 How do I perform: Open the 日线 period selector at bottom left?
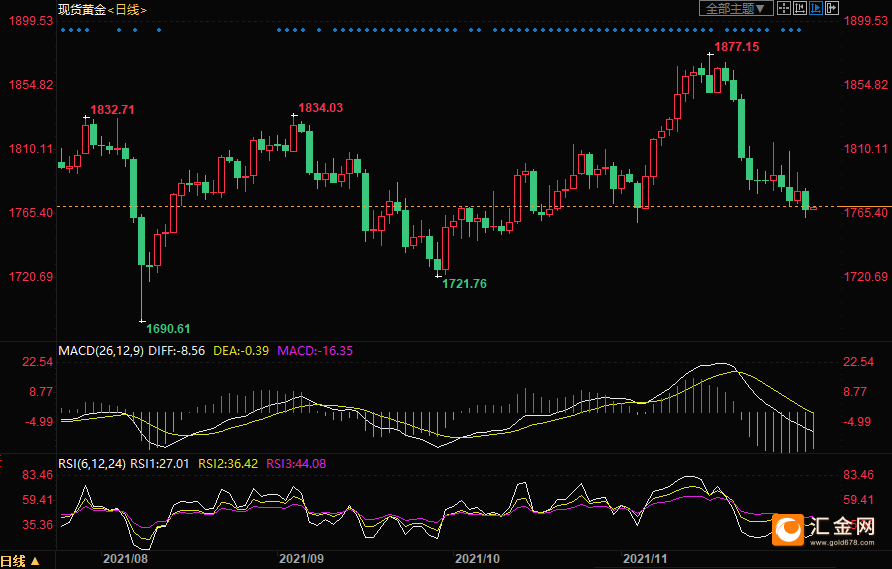[20, 561]
